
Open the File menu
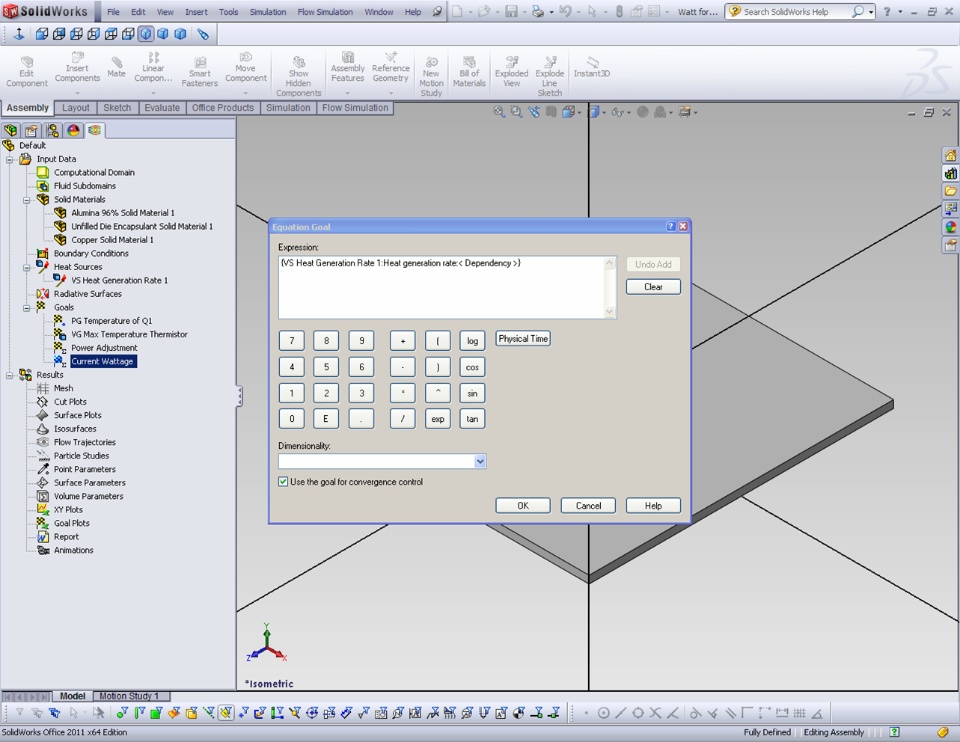coord(113,12)
